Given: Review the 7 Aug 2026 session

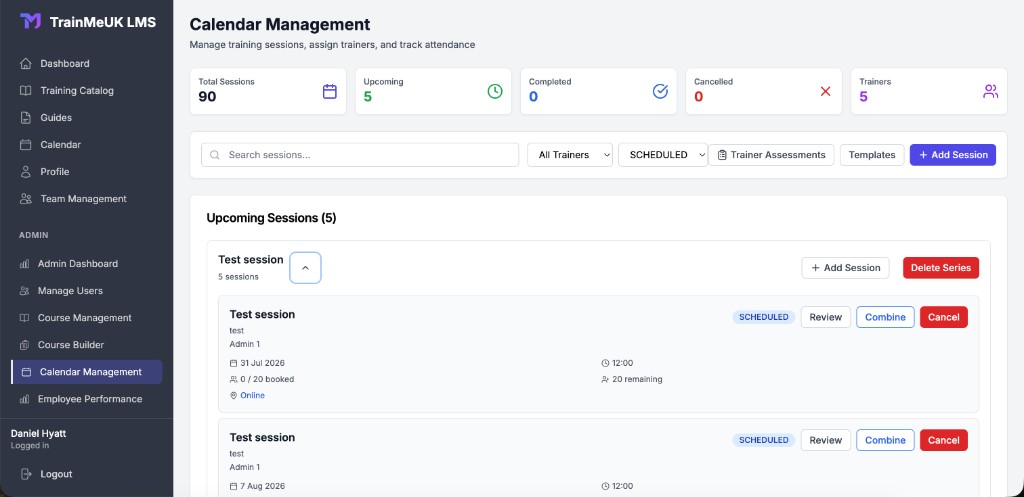Looking at the screenshot, I should 825,440.
